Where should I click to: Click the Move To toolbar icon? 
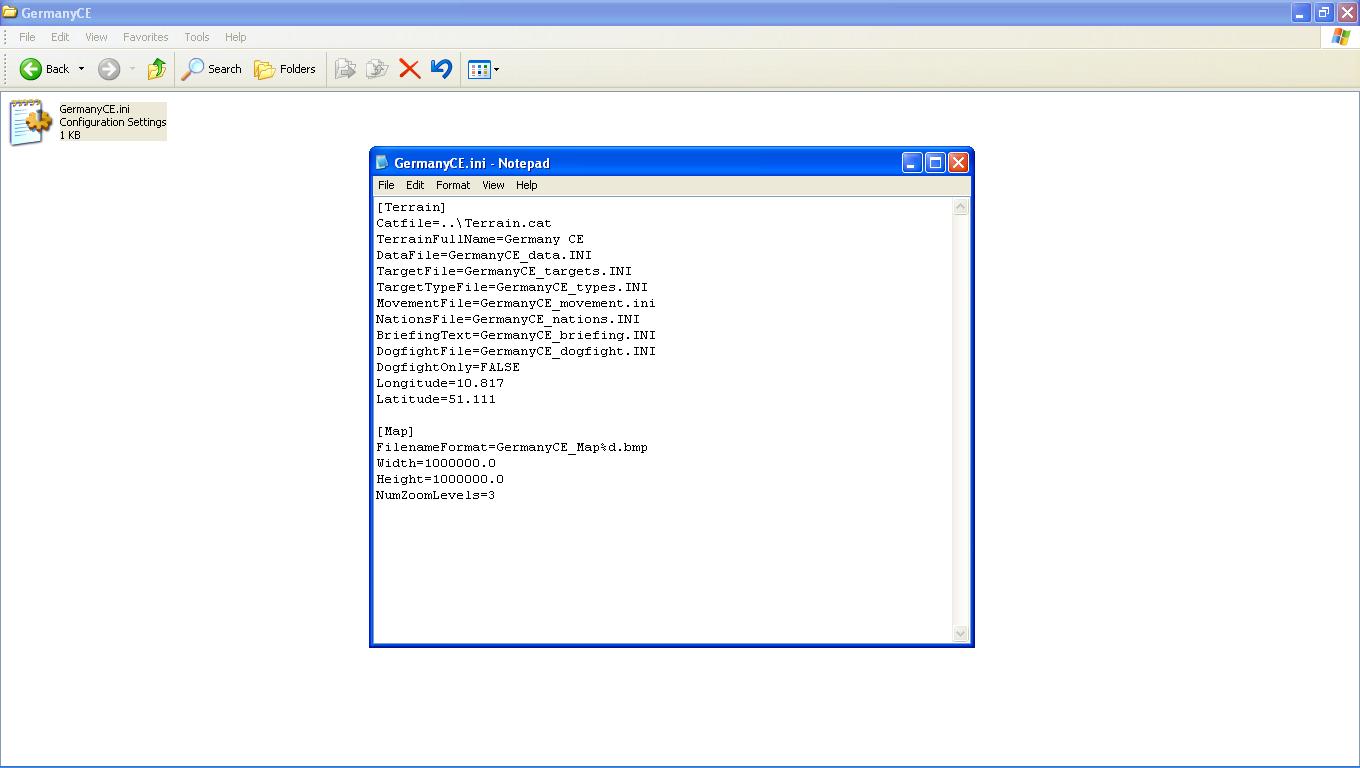(345, 69)
